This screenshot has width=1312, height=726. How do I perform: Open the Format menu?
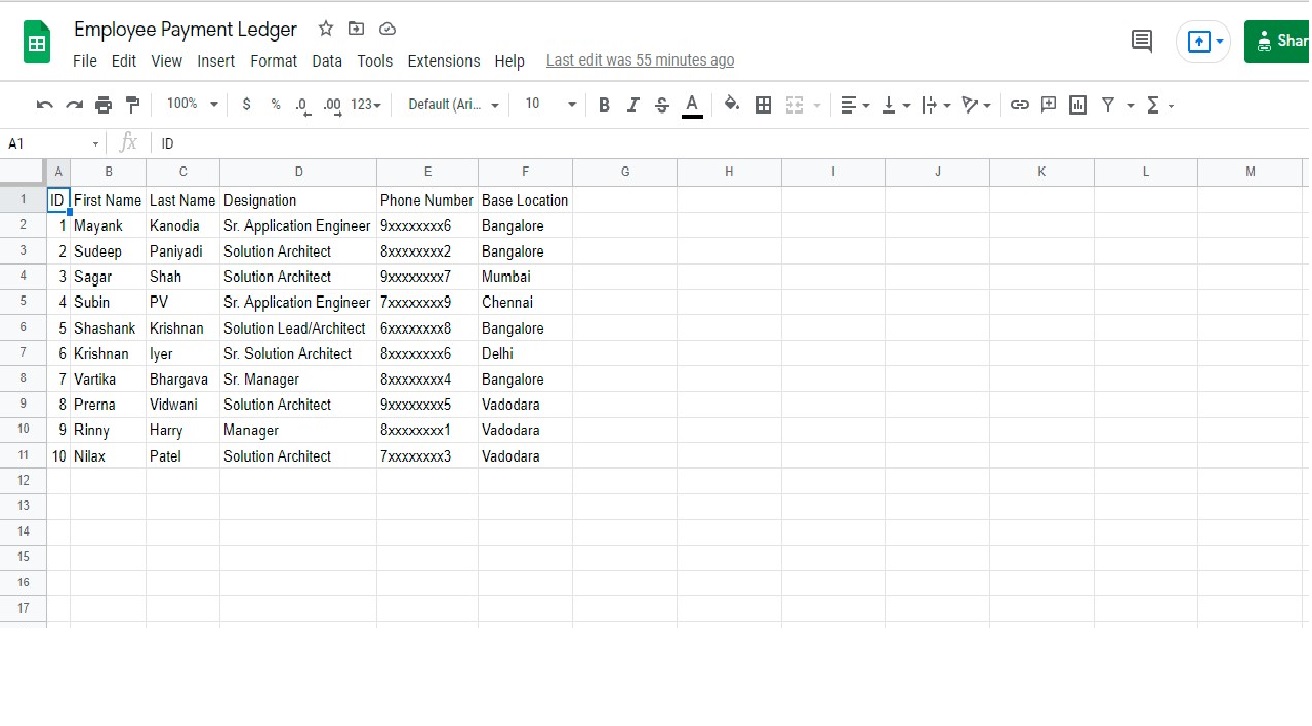[274, 61]
